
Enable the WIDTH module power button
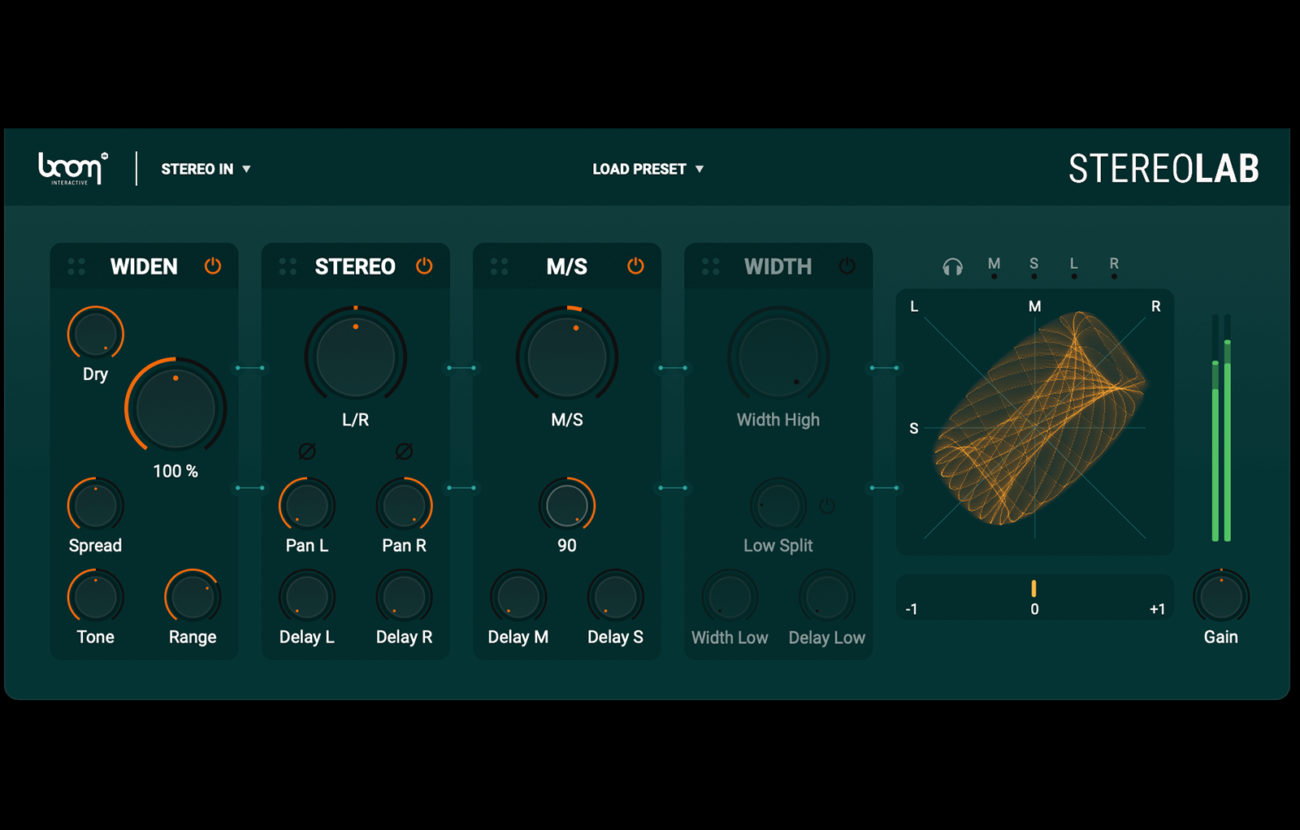point(847,266)
